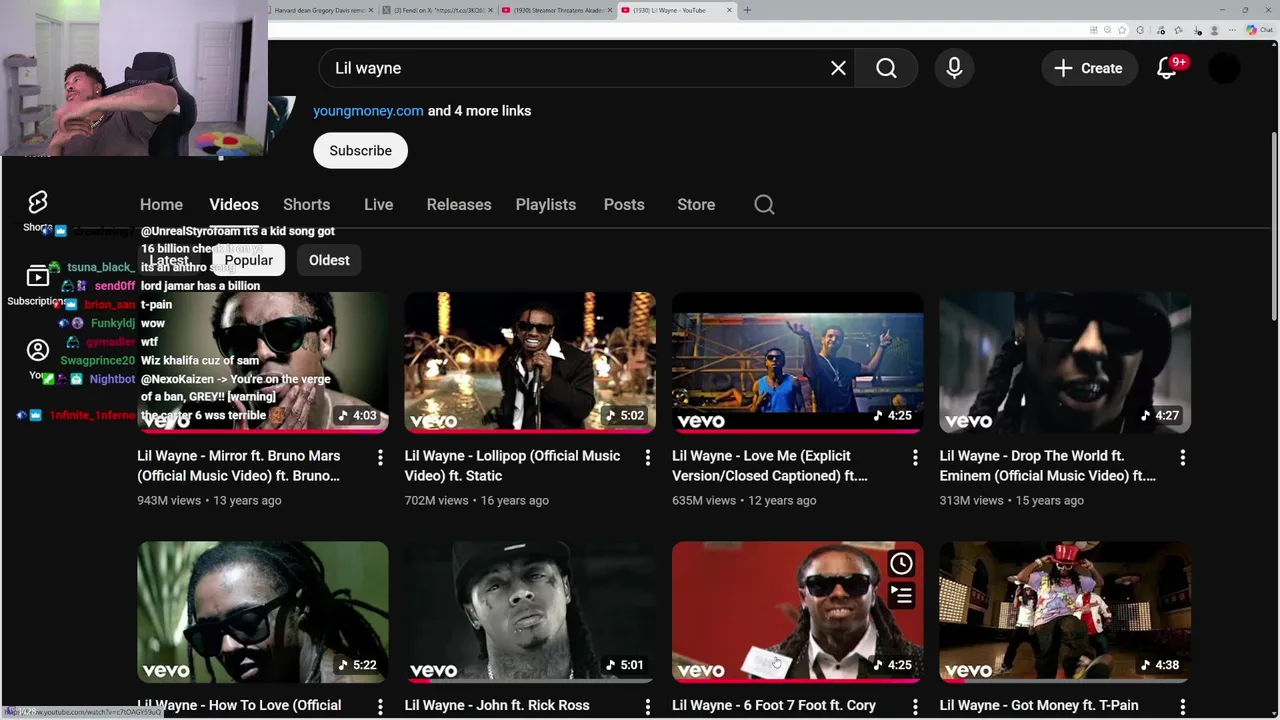1280x720 pixels.
Task: Click the magnifier search button
Action: pyautogui.click(x=886, y=68)
